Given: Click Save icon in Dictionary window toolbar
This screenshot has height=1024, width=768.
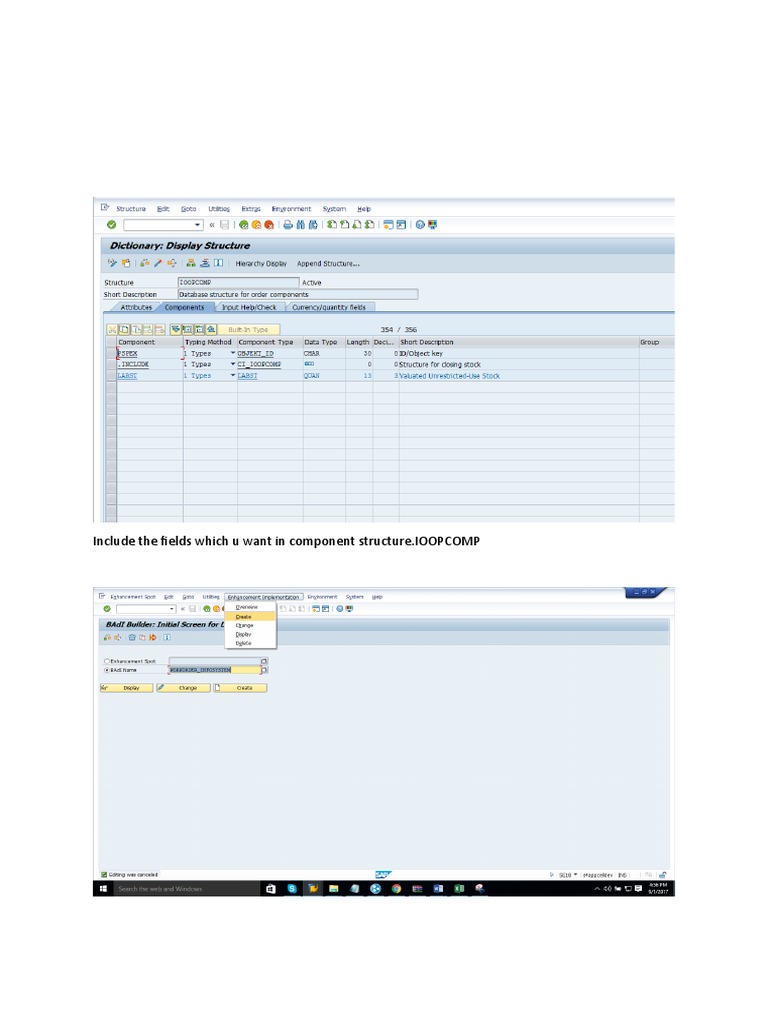Looking at the screenshot, I should coord(224,225).
